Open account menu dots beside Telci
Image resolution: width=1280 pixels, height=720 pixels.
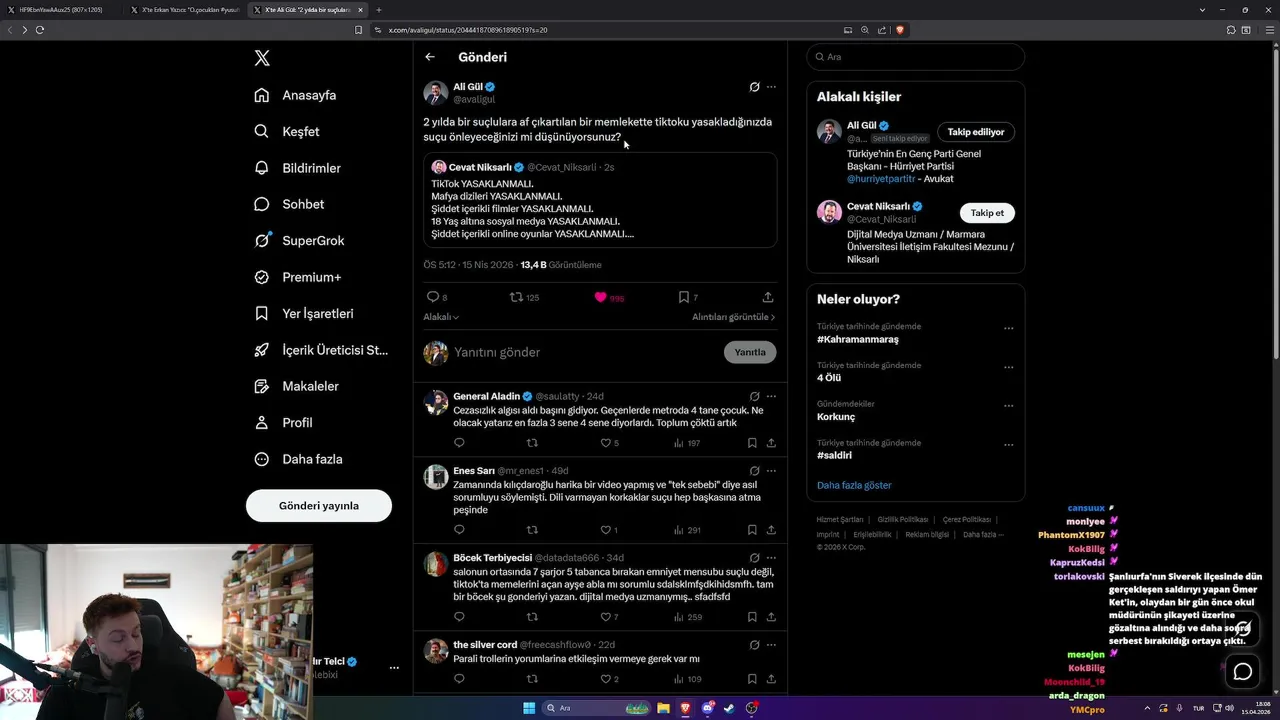point(394,667)
